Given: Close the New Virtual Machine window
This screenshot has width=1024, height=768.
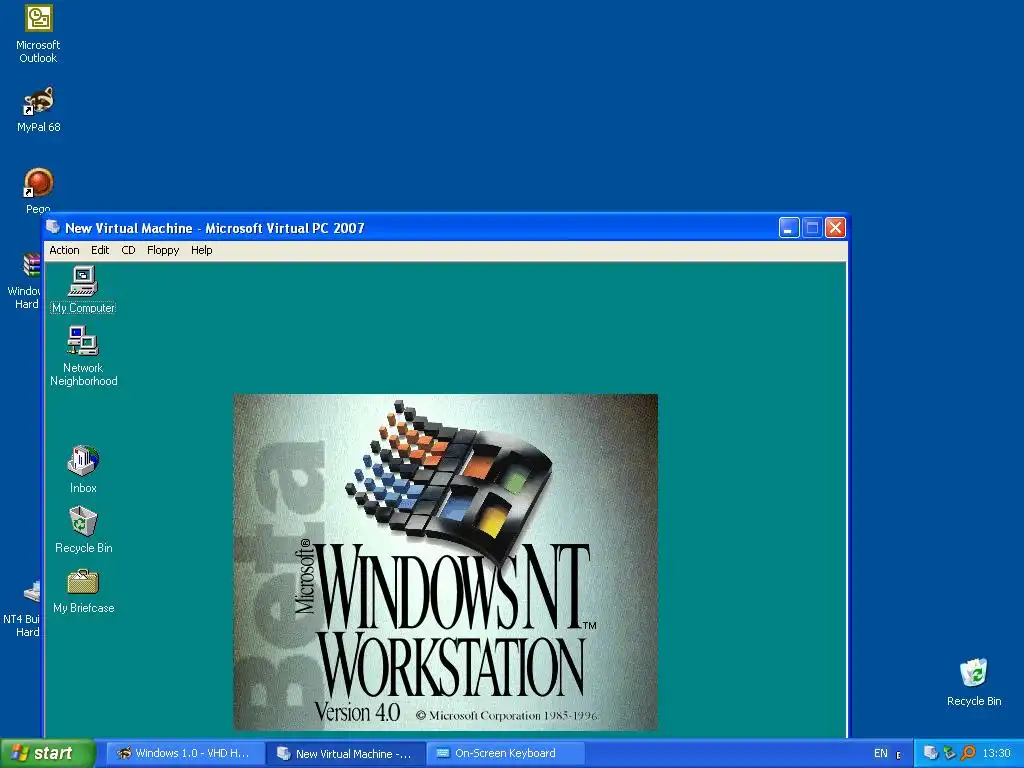Looking at the screenshot, I should [x=835, y=227].
